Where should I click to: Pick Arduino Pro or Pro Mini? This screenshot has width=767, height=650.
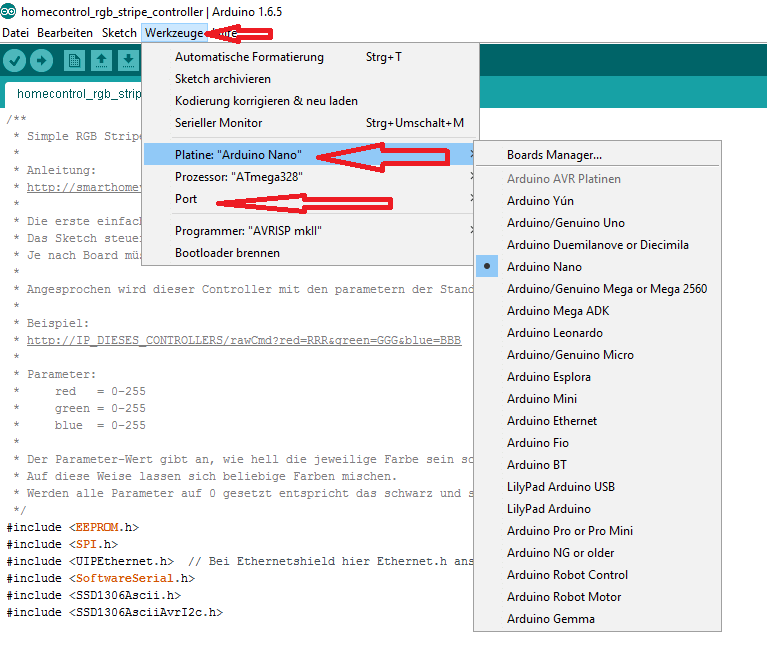(597, 531)
